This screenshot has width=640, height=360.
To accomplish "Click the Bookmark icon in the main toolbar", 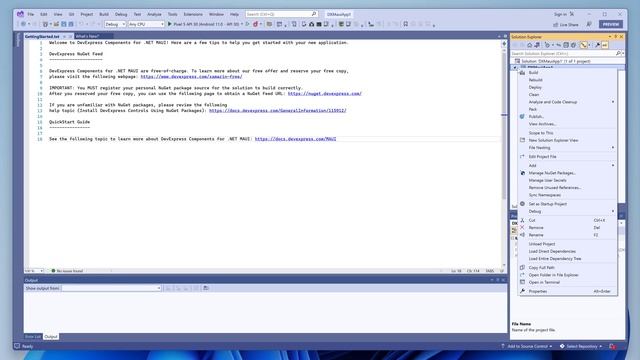I will point(405,24).
